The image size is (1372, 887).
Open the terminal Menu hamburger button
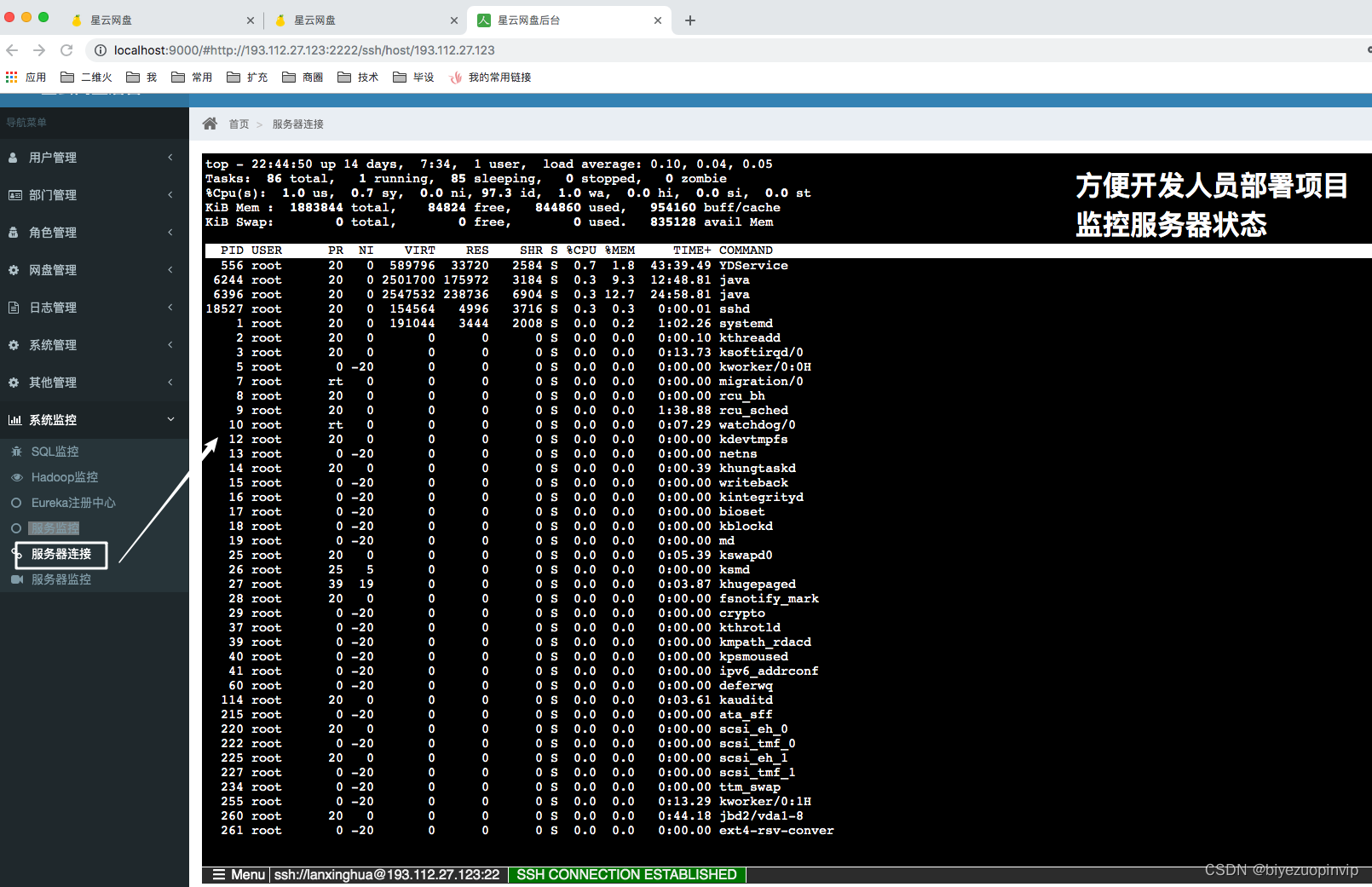point(238,875)
